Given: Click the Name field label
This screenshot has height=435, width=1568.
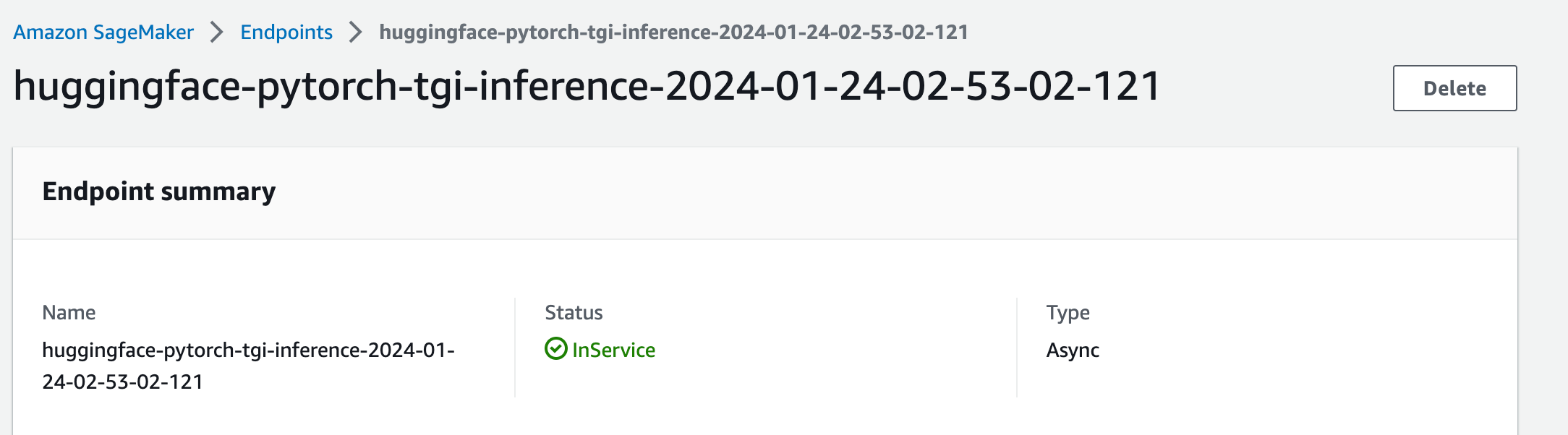Looking at the screenshot, I should (69, 313).
